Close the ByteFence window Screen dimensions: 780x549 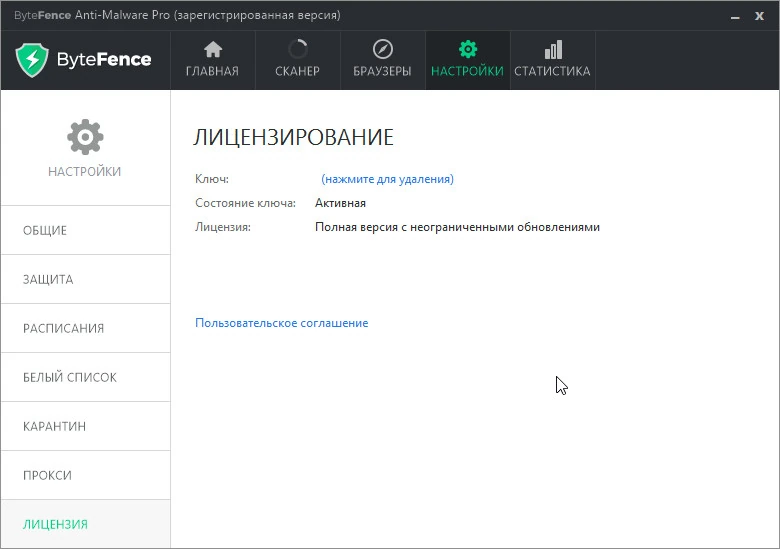pos(759,16)
